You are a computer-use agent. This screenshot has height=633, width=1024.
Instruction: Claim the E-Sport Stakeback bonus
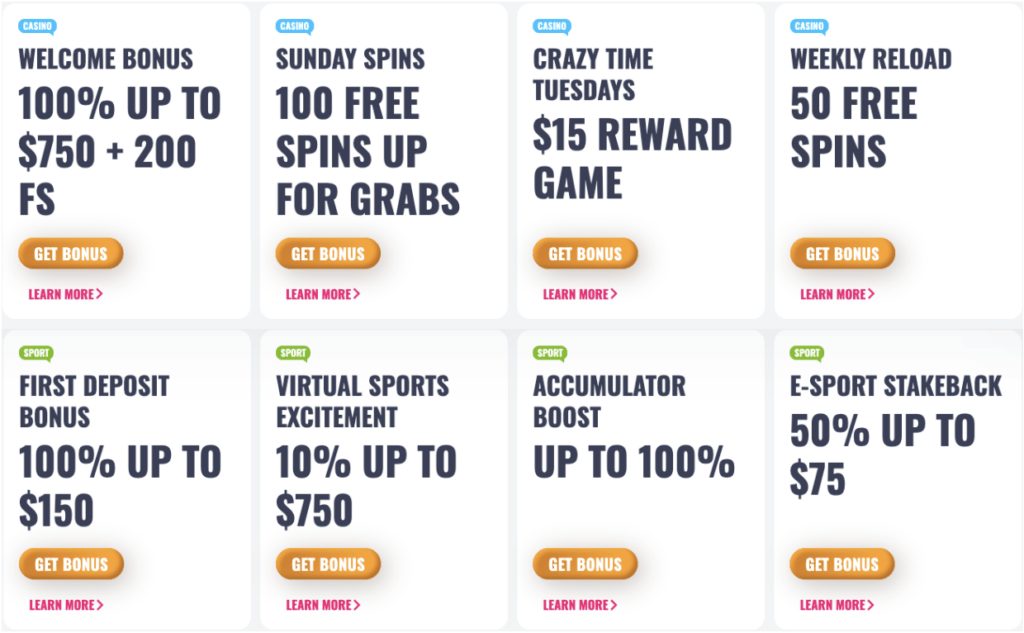pyautogui.click(x=842, y=564)
